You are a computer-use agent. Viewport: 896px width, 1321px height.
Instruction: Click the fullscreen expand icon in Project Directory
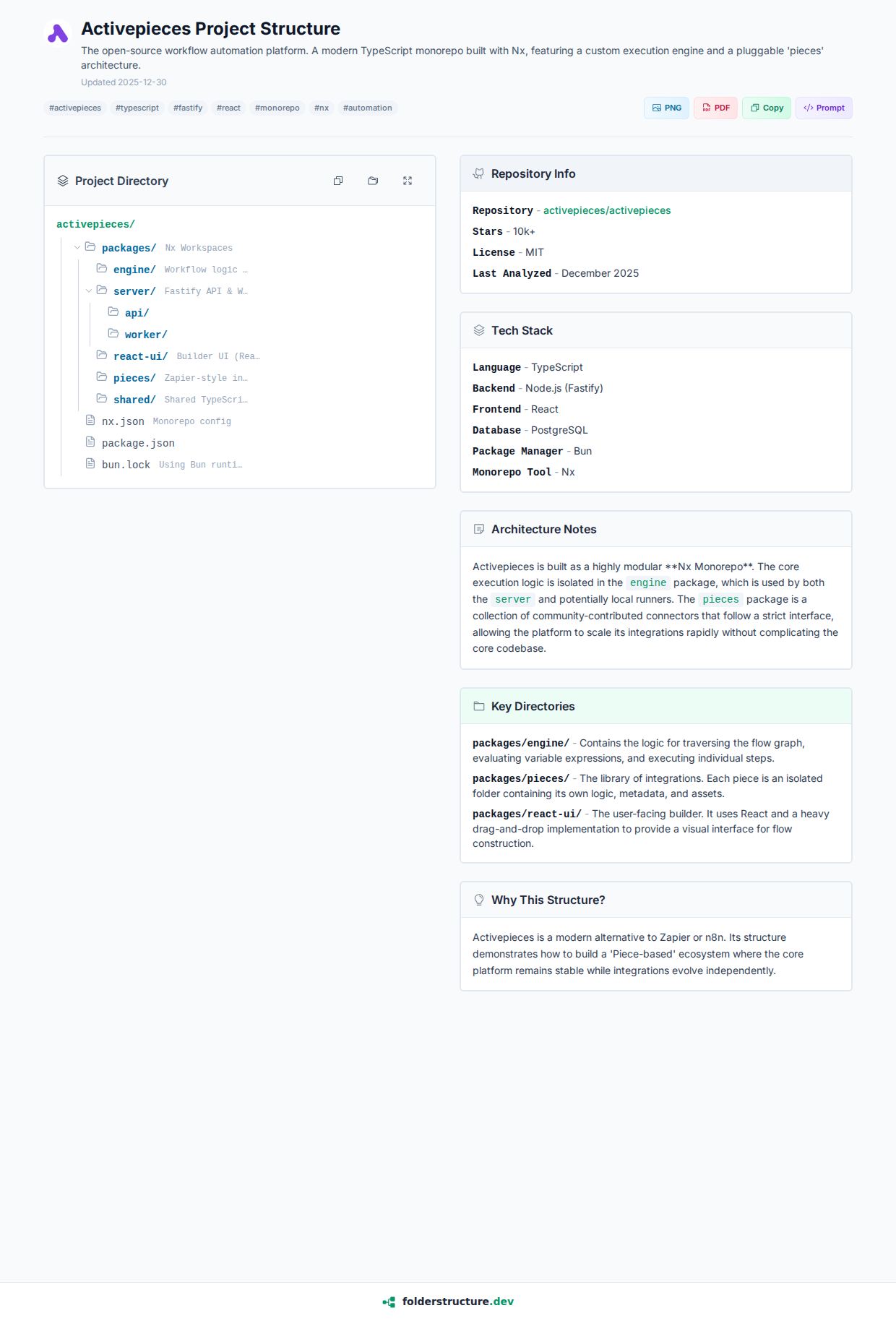408,181
